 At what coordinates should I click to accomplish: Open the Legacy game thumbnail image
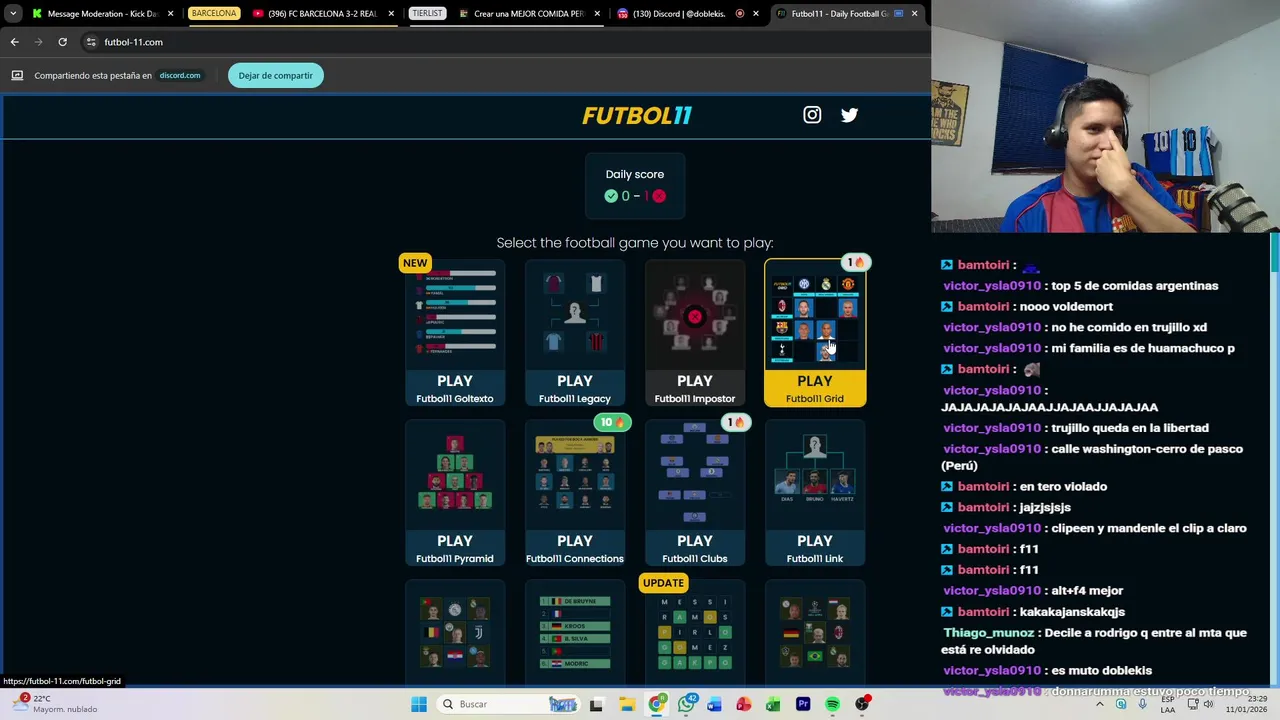point(575,314)
